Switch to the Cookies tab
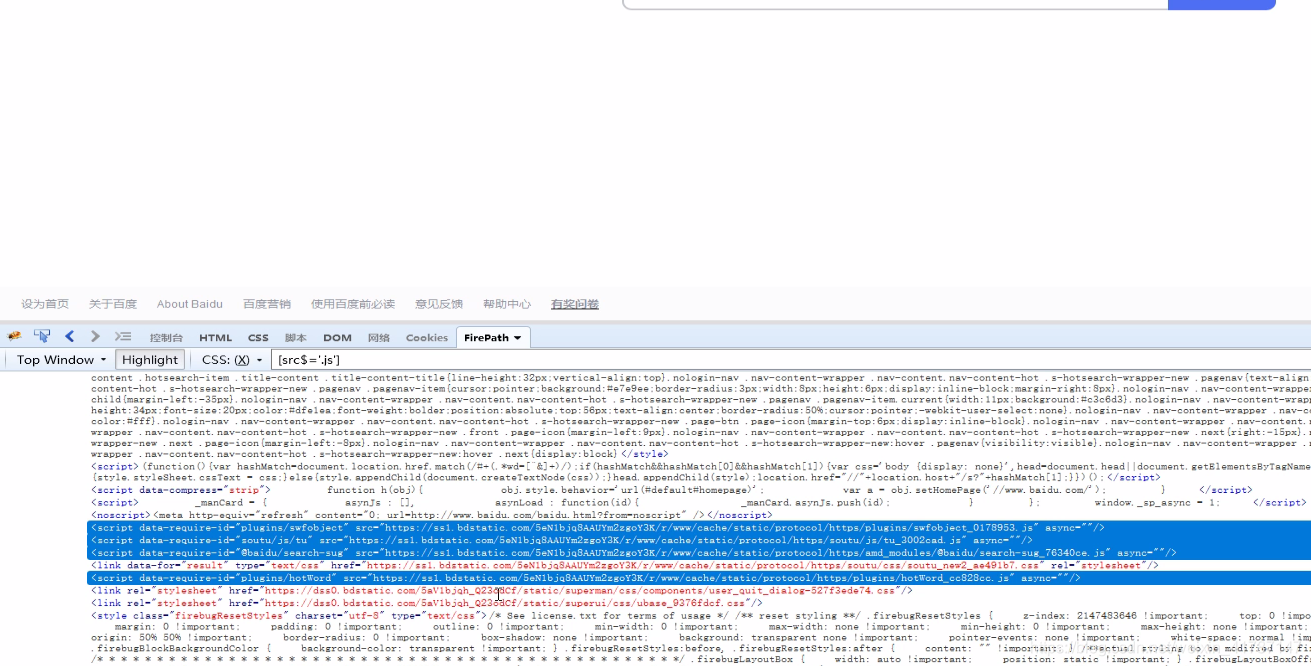 427,338
